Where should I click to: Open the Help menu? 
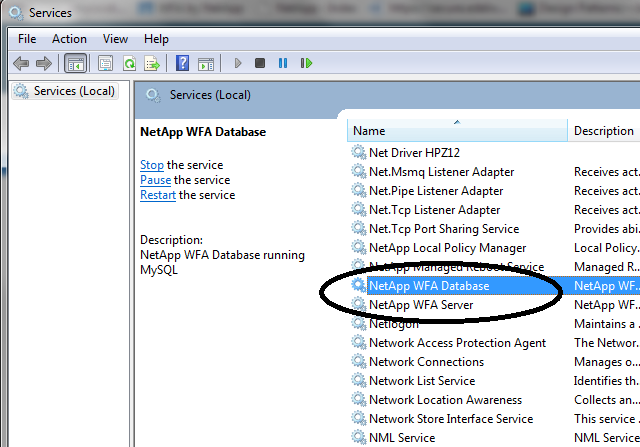pyautogui.click(x=156, y=39)
